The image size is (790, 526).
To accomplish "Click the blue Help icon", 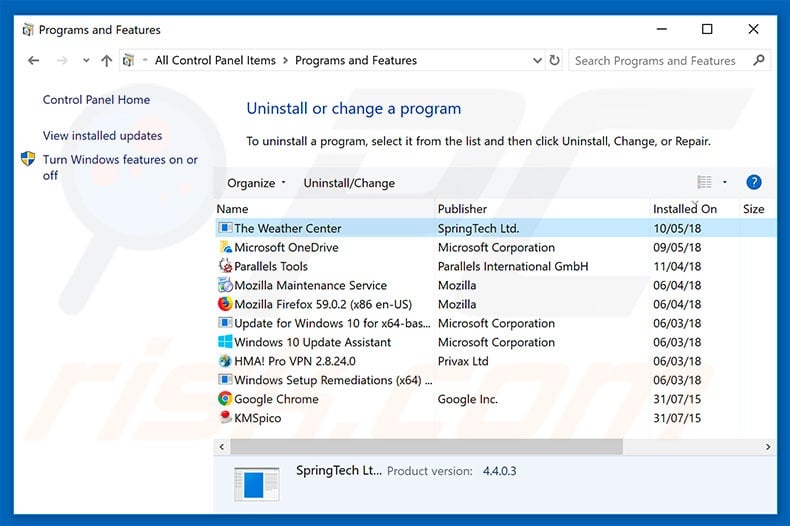I will click(754, 182).
